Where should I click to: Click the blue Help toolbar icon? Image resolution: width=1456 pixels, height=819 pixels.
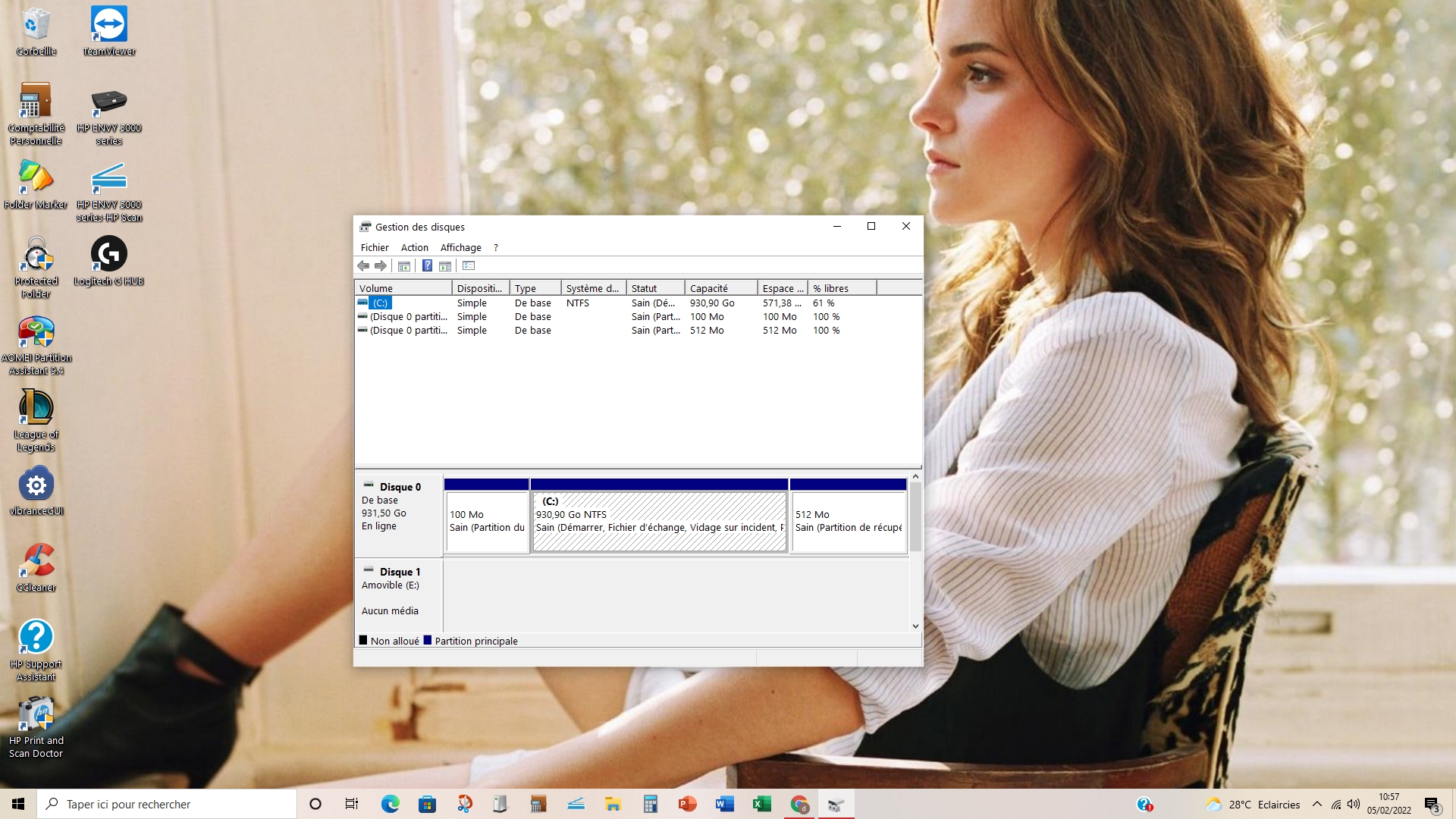point(427,266)
